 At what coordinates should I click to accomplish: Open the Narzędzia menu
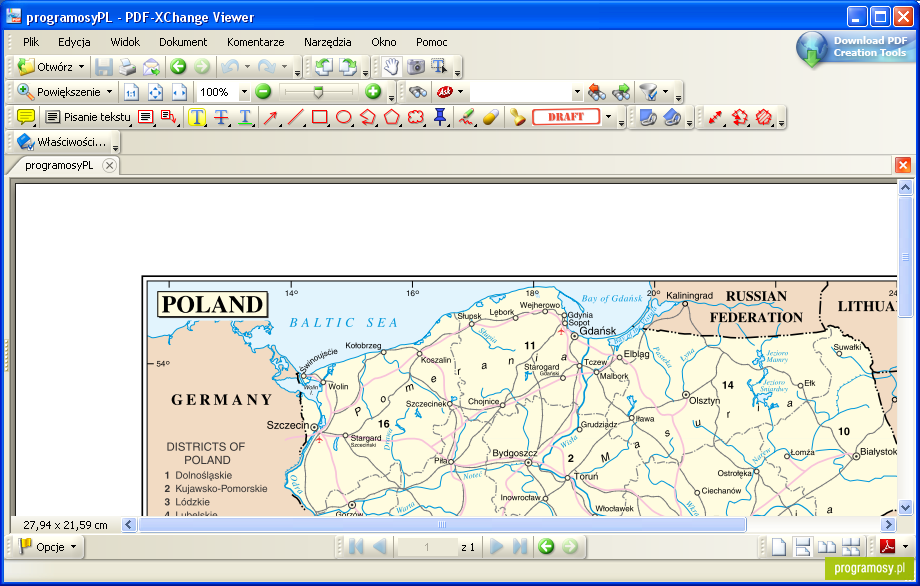[x=328, y=42]
